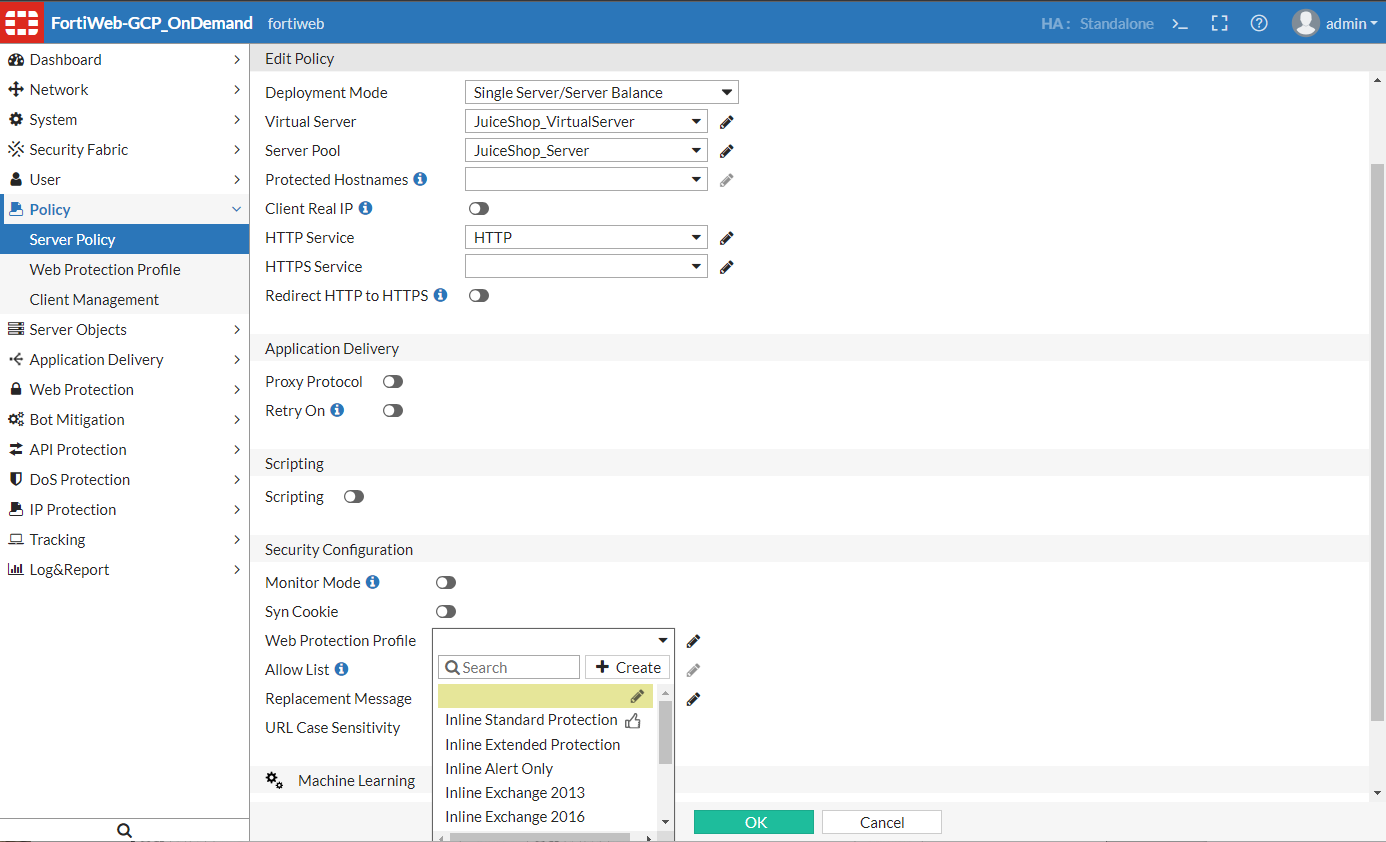Edit the Replacement Message pencil icon
The image size is (1386, 842).
[693, 699]
